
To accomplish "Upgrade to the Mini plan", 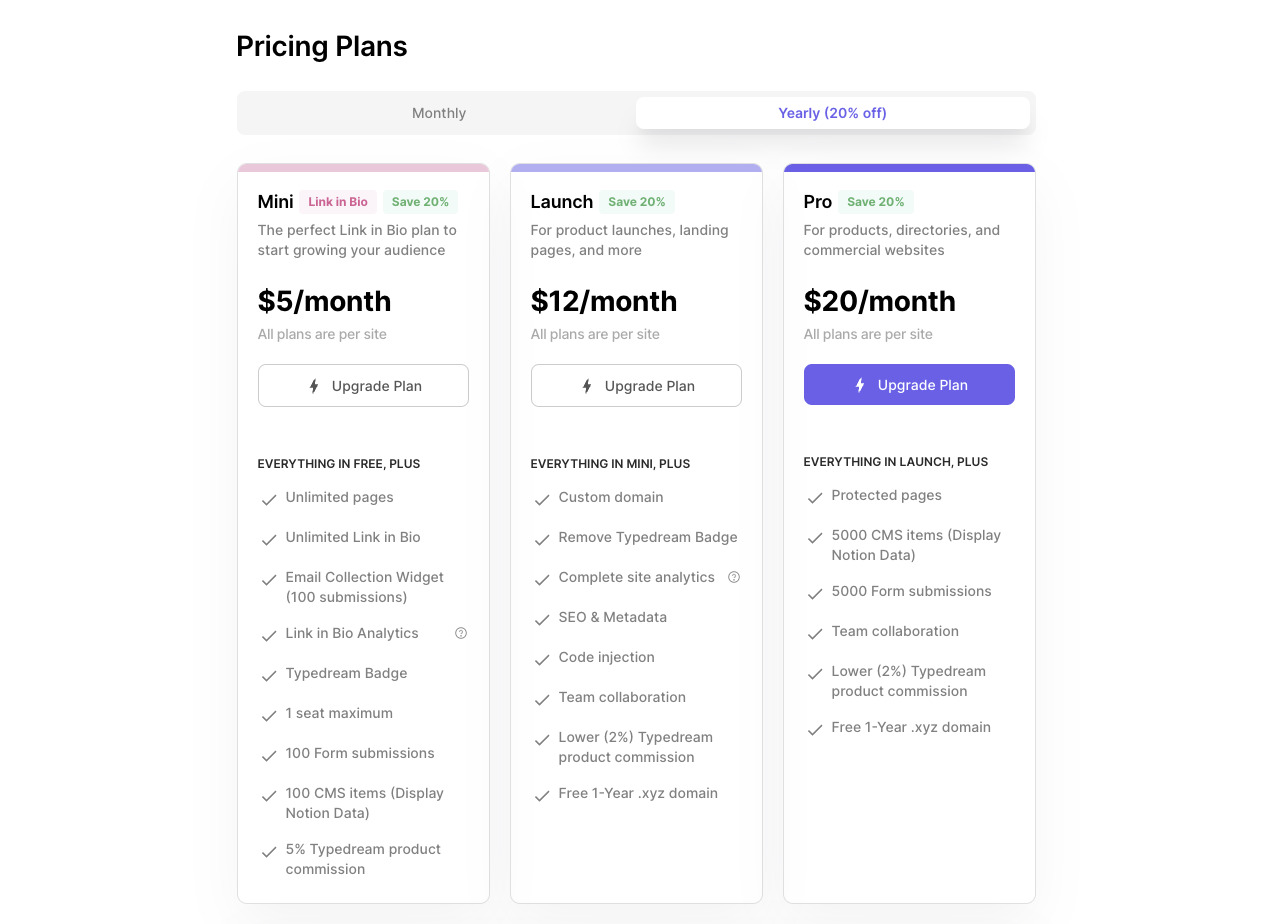I will click(x=363, y=386).
